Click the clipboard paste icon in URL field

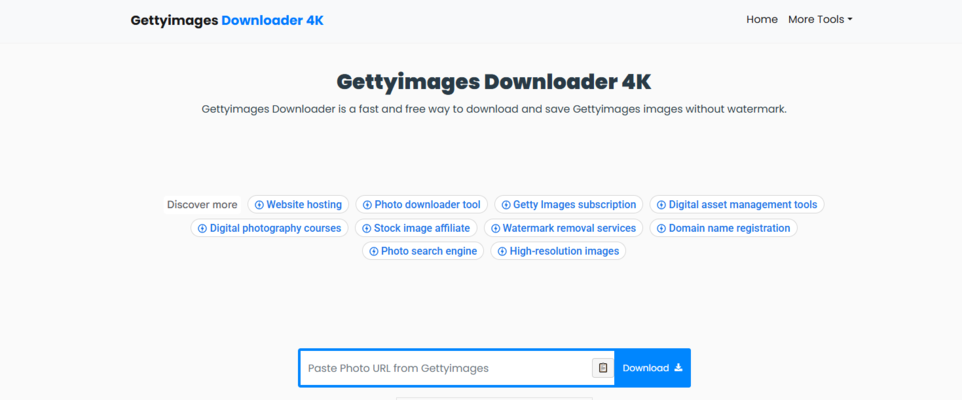pyautogui.click(x=602, y=368)
